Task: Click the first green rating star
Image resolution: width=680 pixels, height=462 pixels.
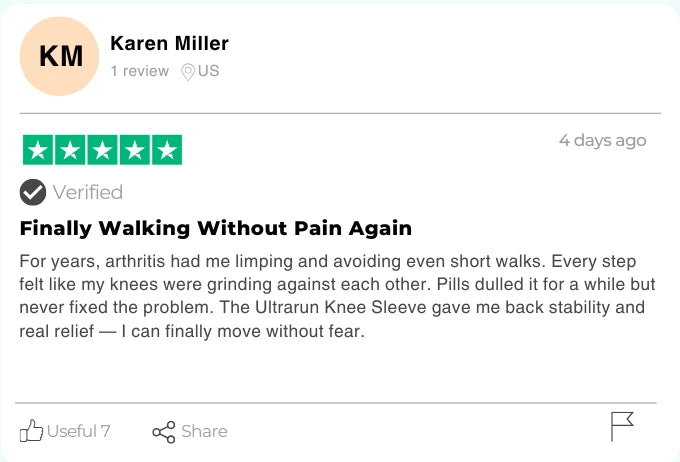Action: 38,151
